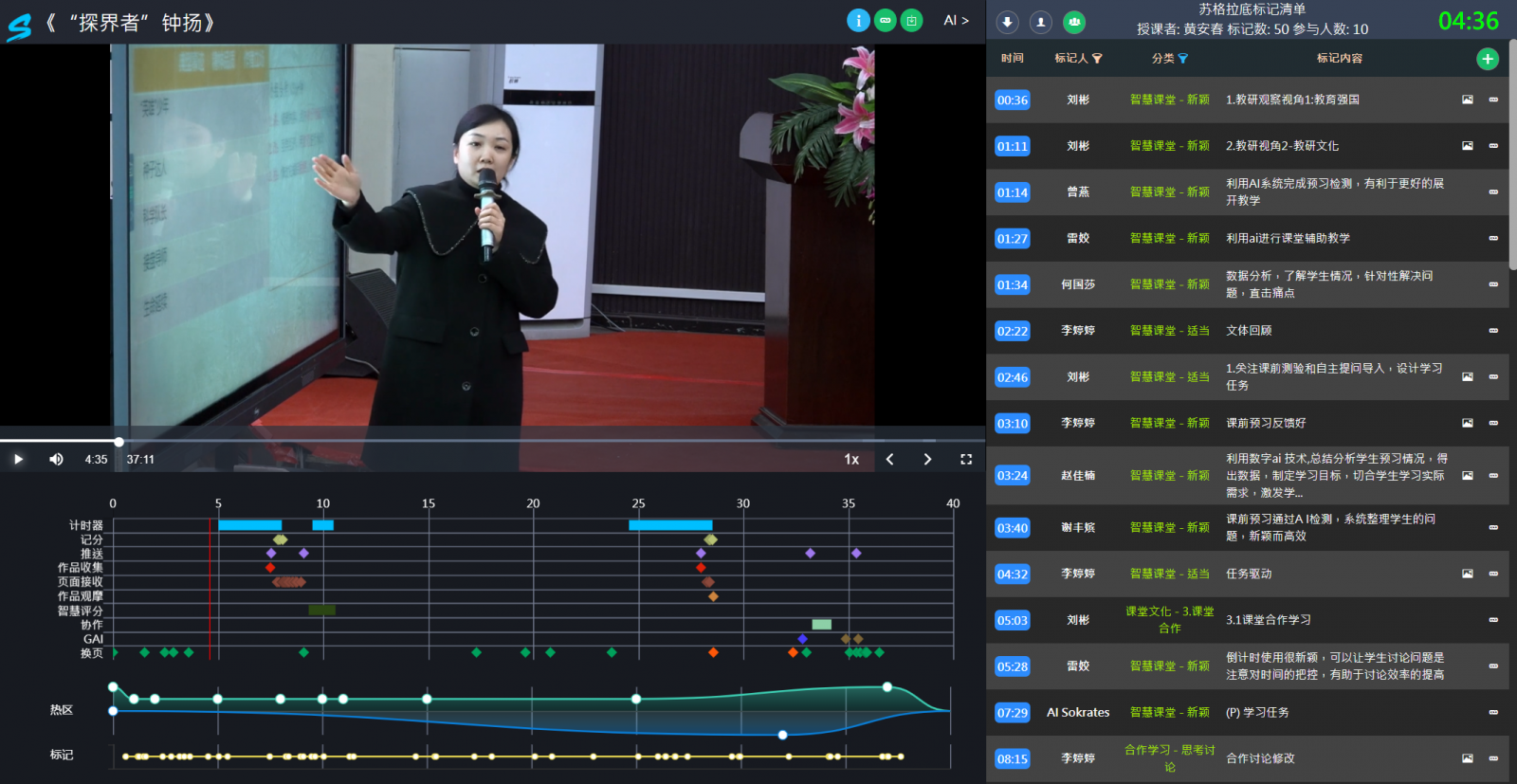Mute the video volume
Screen dimensions: 1517x784
(x=56, y=460)
